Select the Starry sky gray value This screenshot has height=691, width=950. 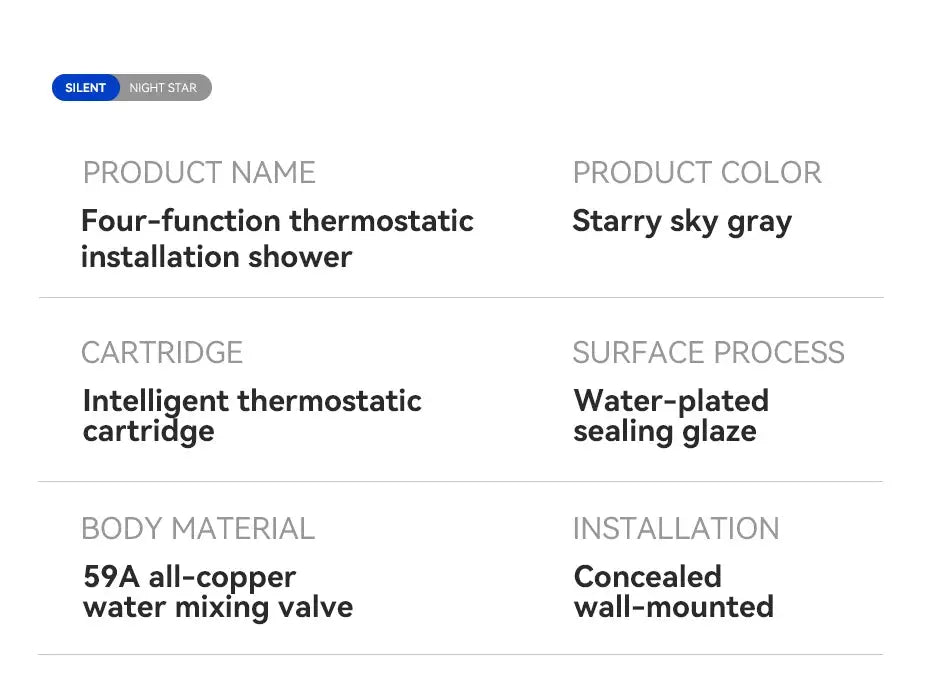coord(681,221)
